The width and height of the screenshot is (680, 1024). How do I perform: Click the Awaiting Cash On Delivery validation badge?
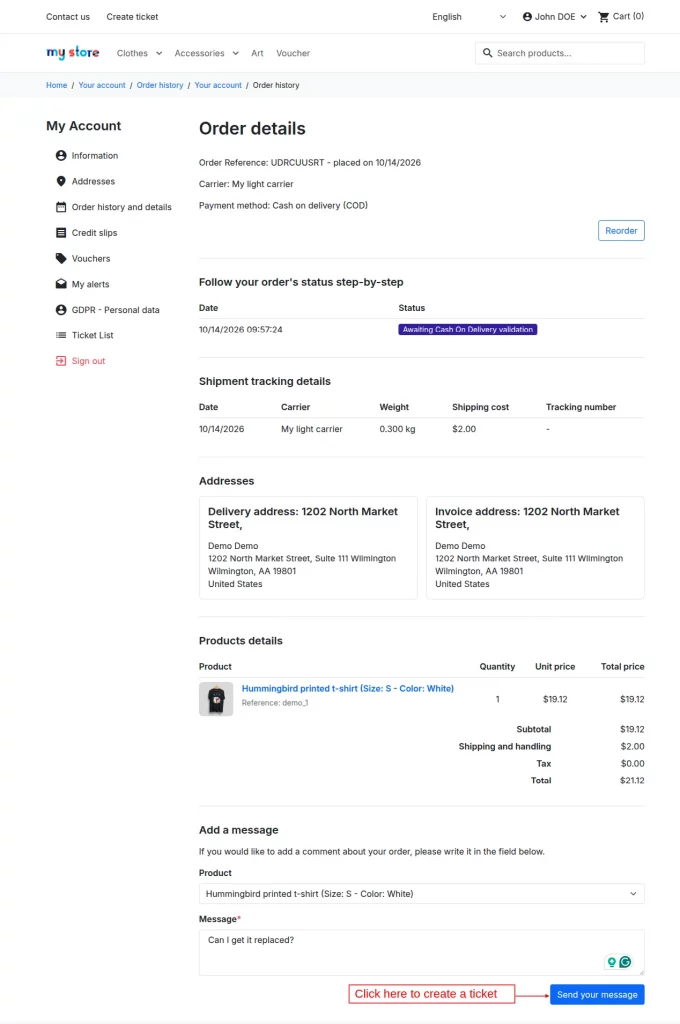click(468, 330)
